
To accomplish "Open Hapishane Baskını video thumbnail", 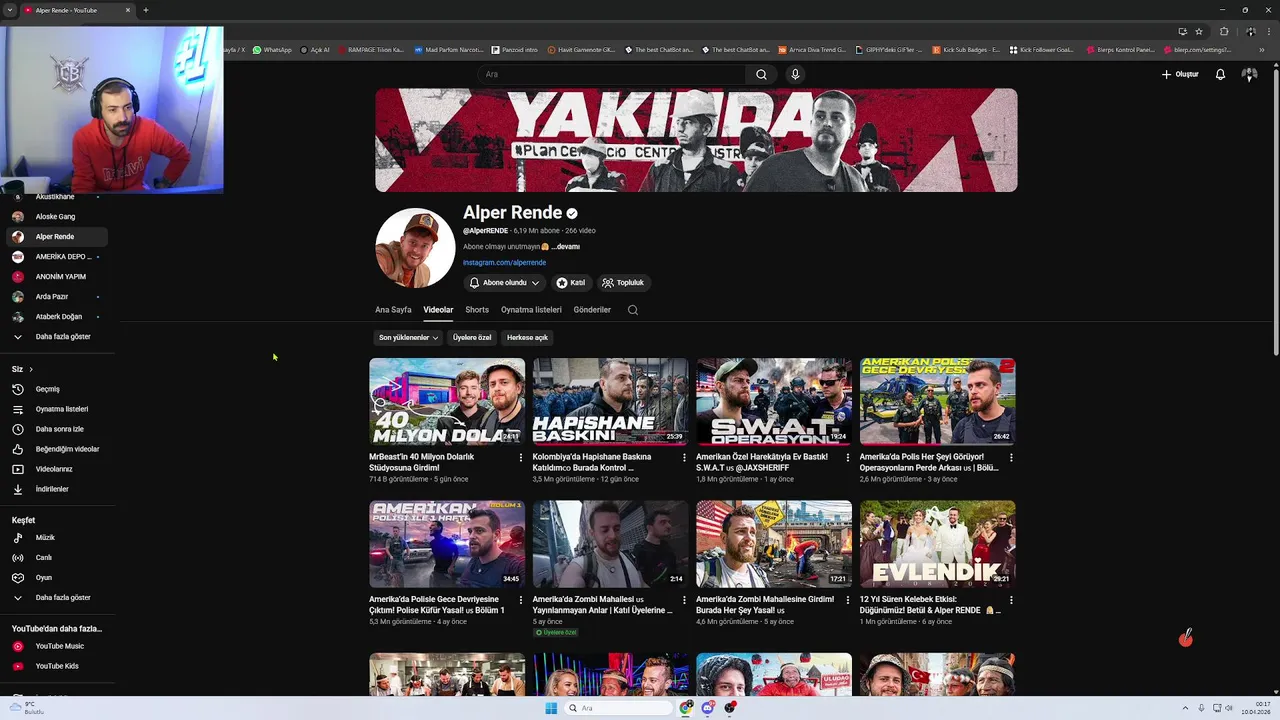I will [x=610, y=401].
